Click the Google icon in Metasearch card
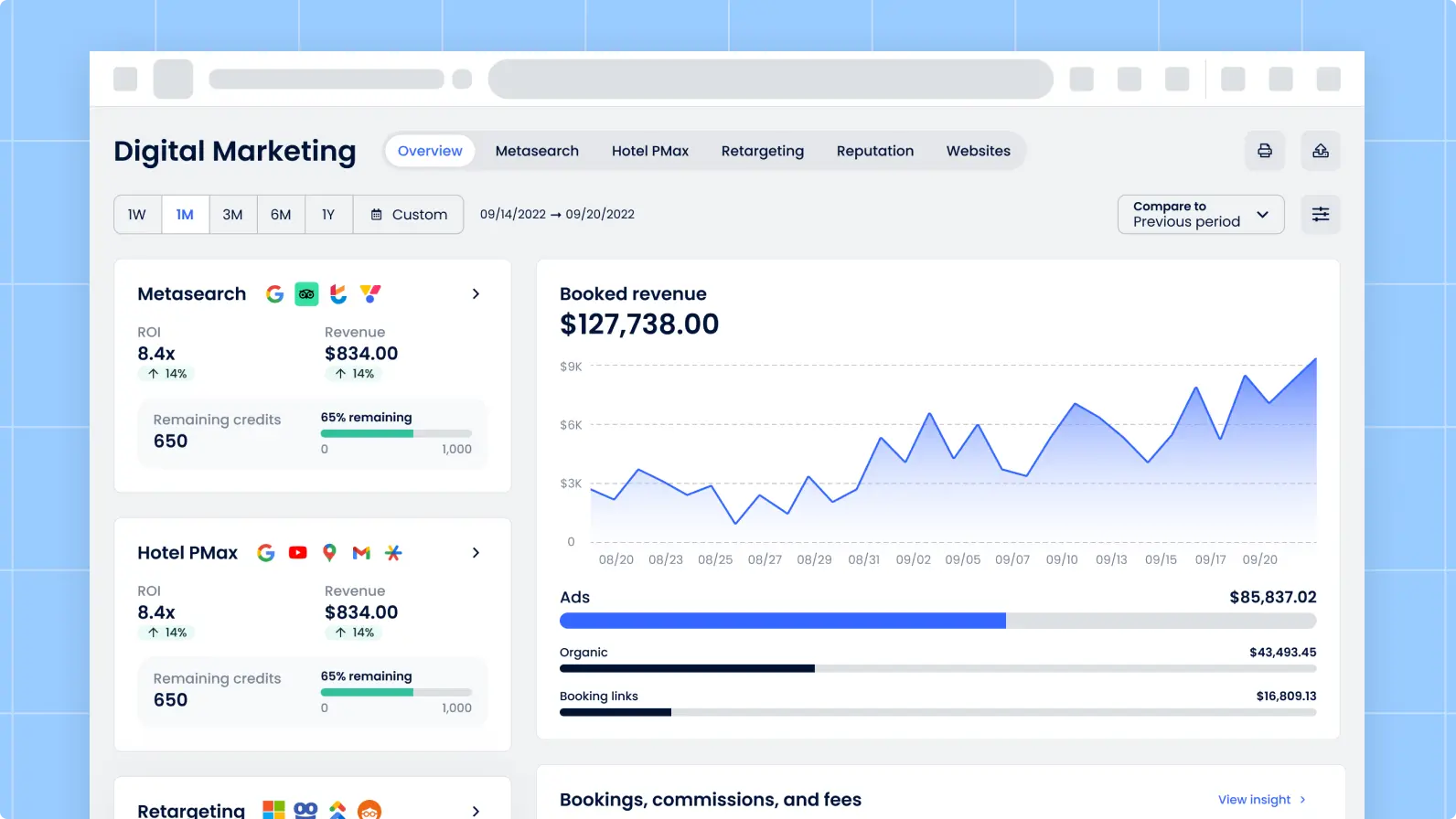The width and height of the screenshot is (1456, 819). pos(274,294)
